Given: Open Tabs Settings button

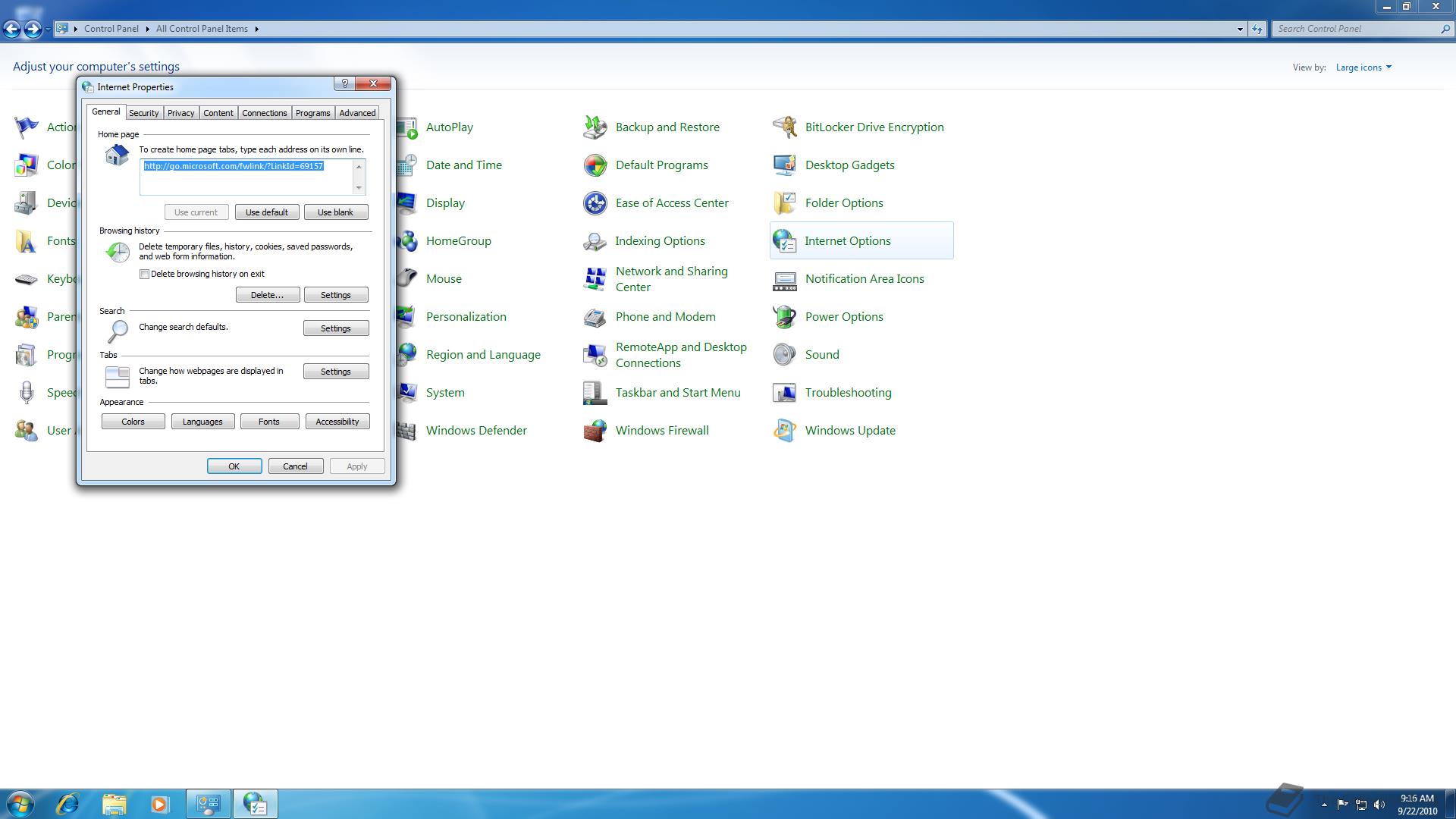Looking at the screenshot, I should click(x=336, y=372).
